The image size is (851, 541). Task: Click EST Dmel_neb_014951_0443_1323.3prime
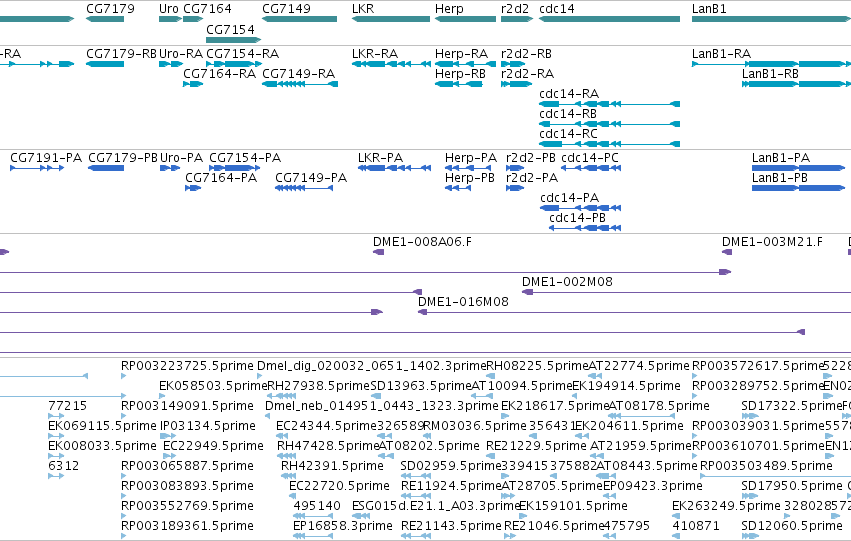[382, 406]
